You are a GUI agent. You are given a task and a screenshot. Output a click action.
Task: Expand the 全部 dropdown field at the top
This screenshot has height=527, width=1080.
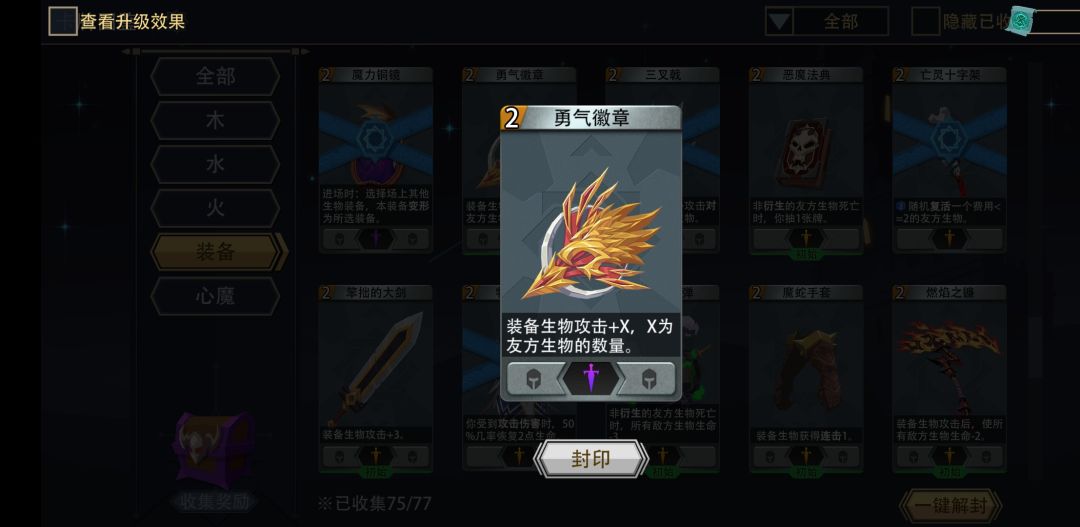827,21
